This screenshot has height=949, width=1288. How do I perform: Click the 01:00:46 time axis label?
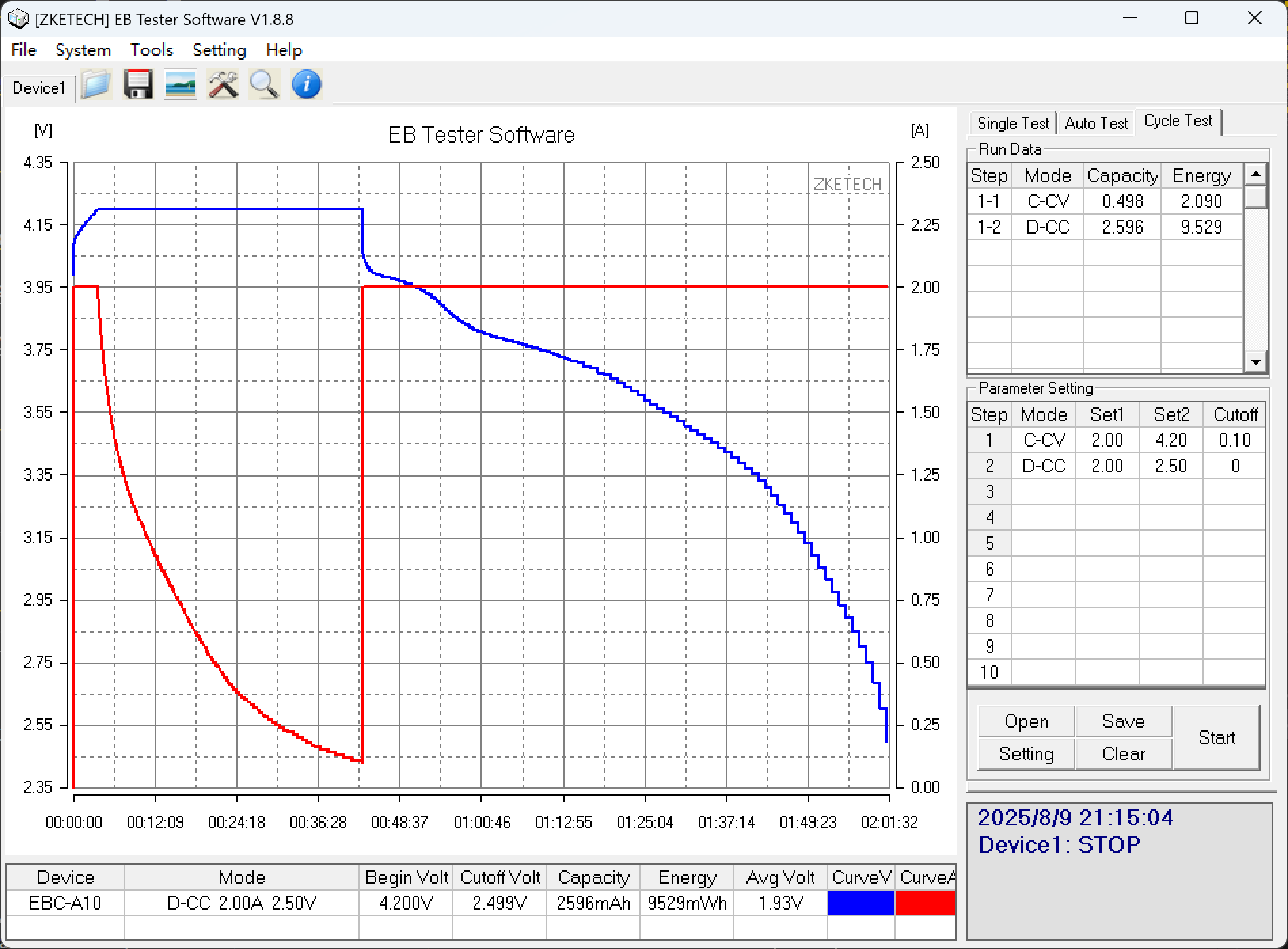point(482,823)
